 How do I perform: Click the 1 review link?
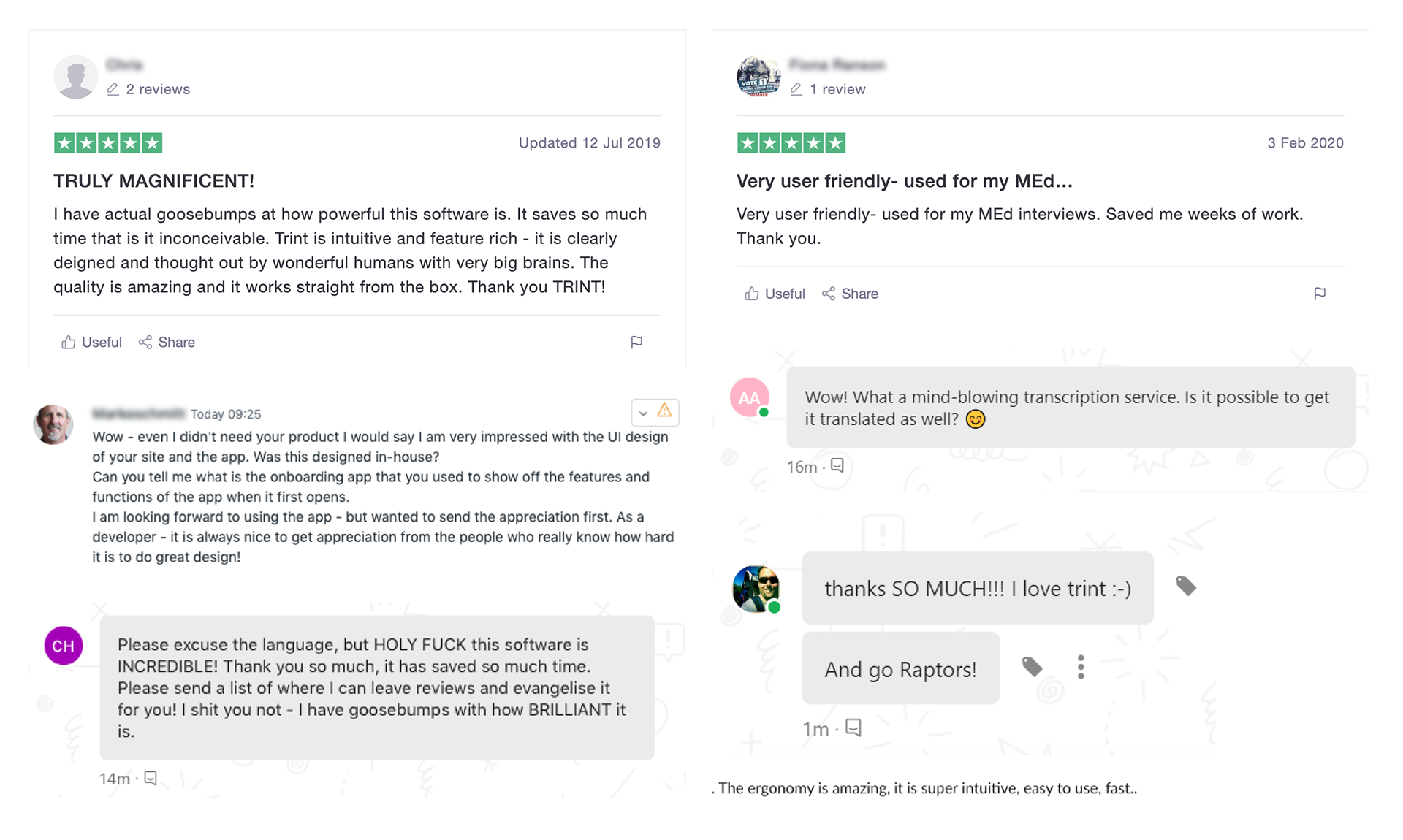(837, 89)
